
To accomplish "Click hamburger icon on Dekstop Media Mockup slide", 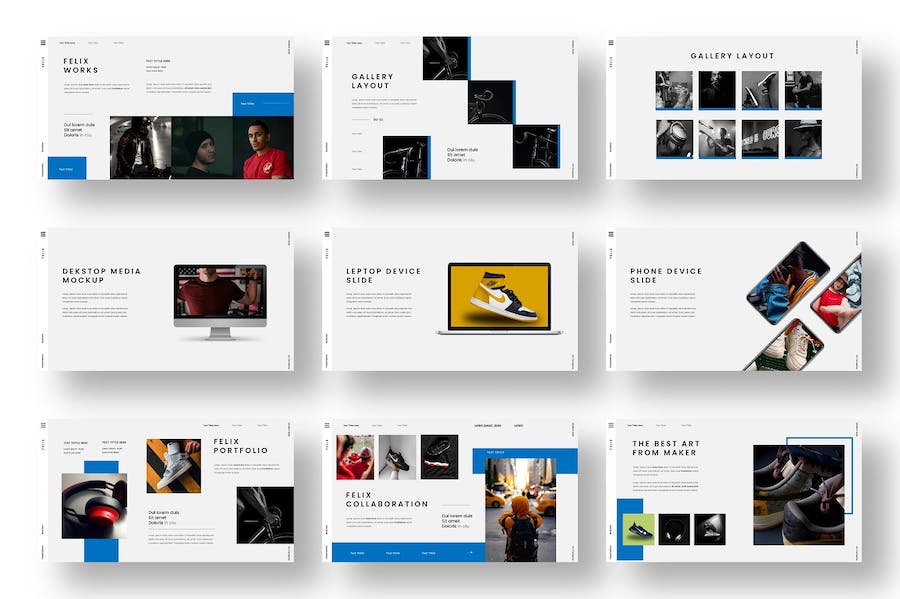I will click(x=43, y=234).
